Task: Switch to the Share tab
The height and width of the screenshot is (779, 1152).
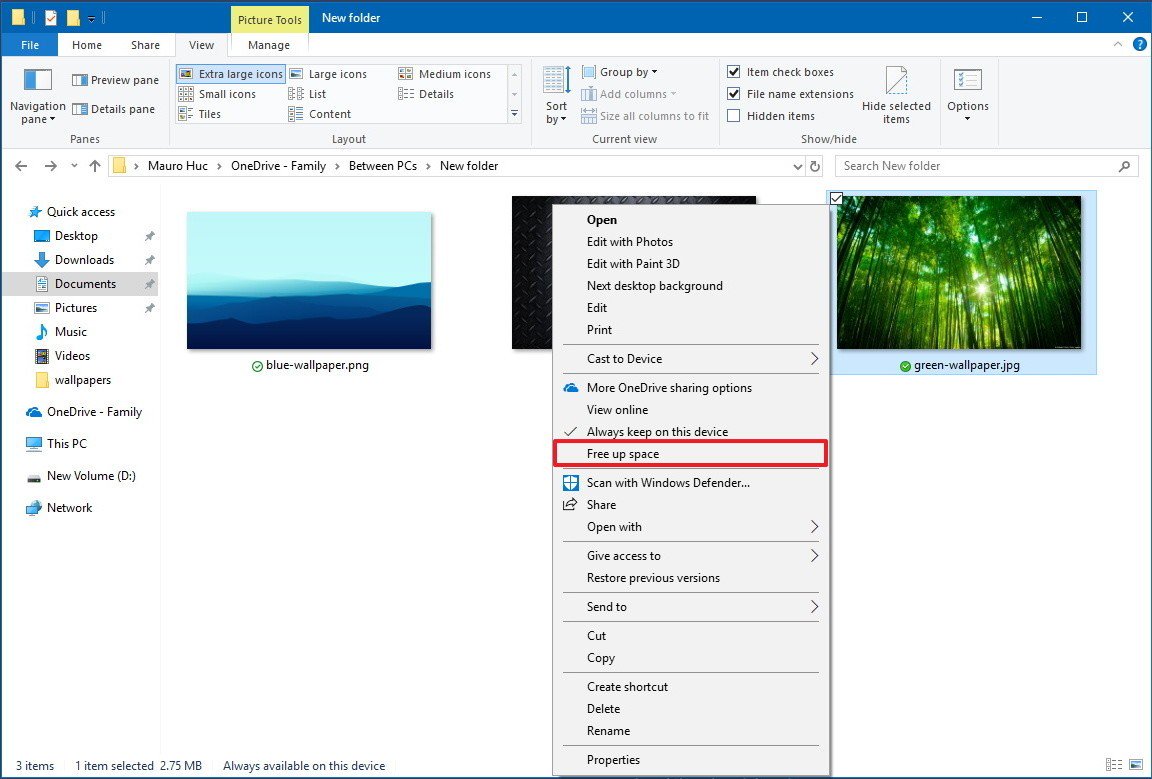Action: point(145,44)
